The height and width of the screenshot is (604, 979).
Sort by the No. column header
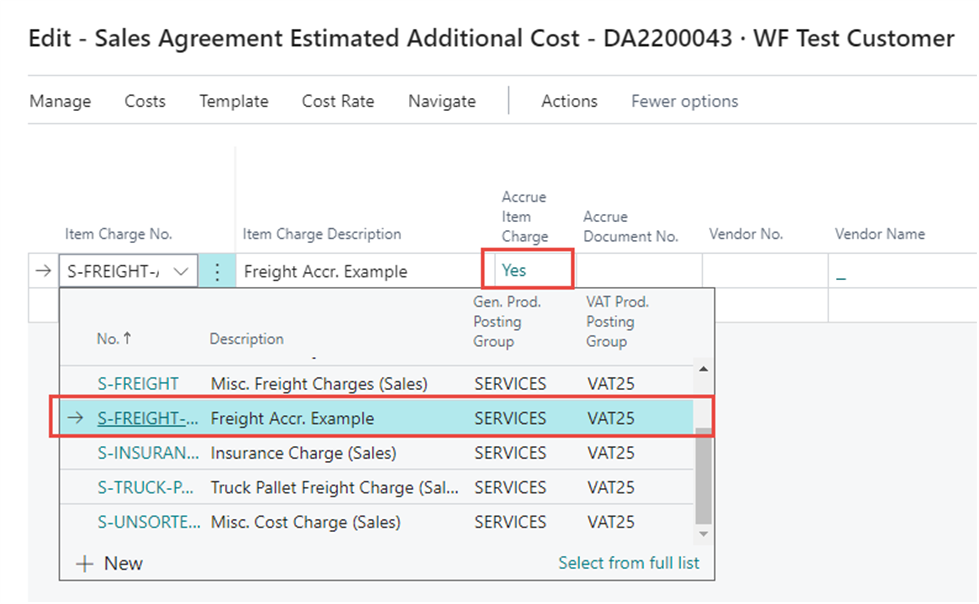pyautogui.click(x=108, y=339)
